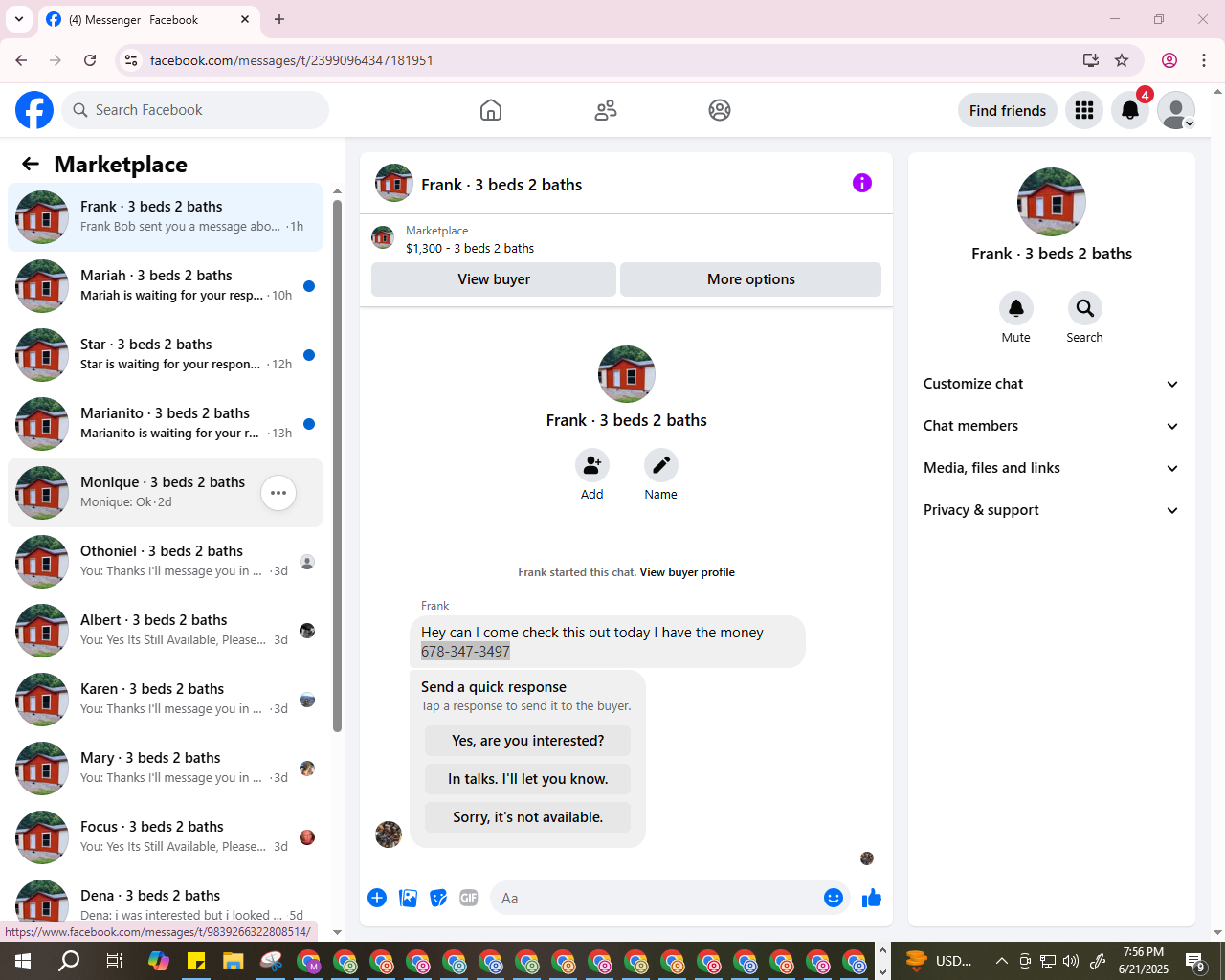Image resolution: width=1225 pixels, height=980 pixels.
Task: Send quick reply 'Sorry, it's not available.'
Action: click(528, 817)
